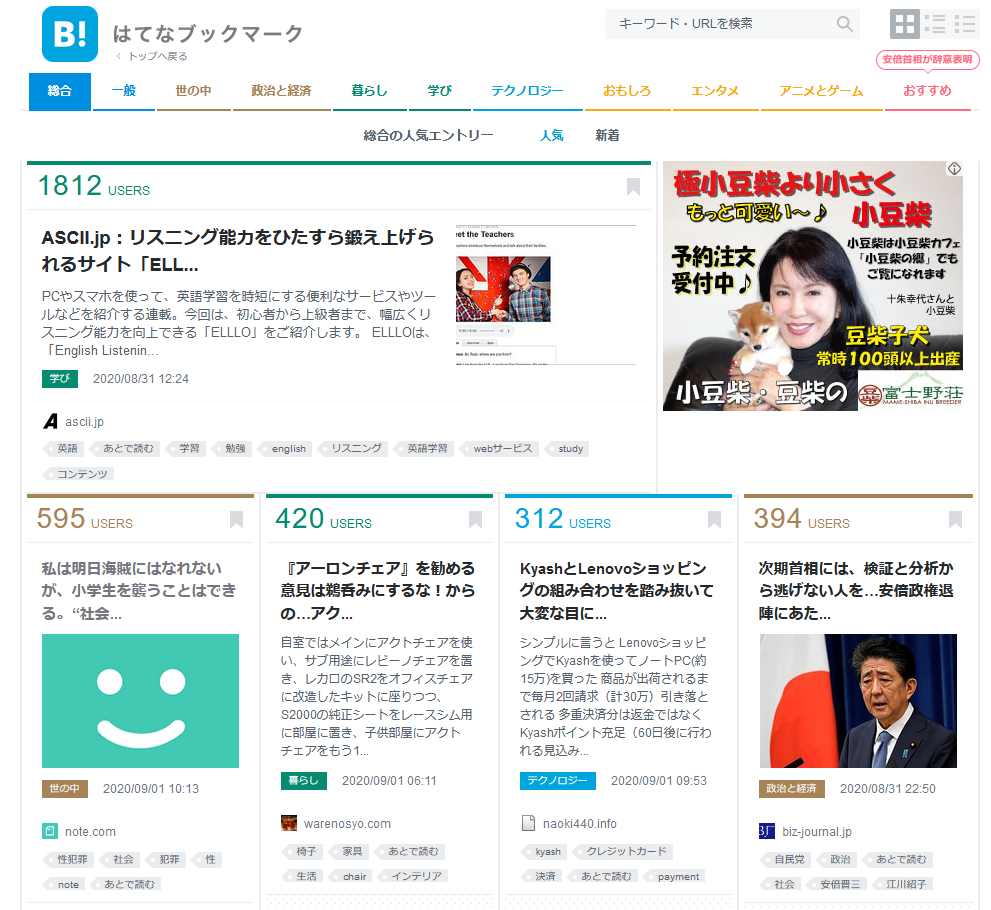
Task: Open 次期首相には article title
Action: click(x=857, y=591)
